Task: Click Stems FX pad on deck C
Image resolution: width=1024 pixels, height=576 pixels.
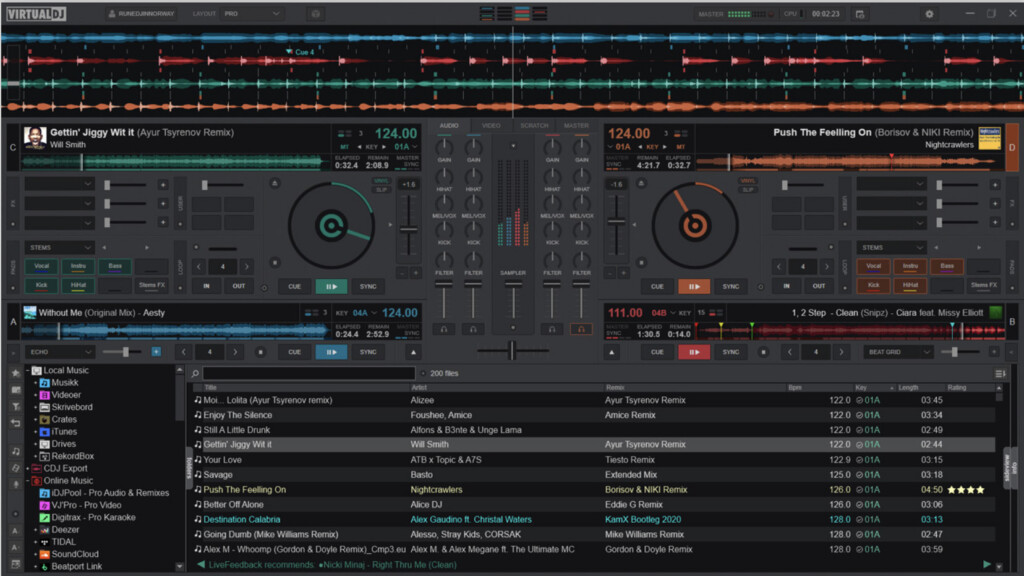Action: (x=152, y=285)
